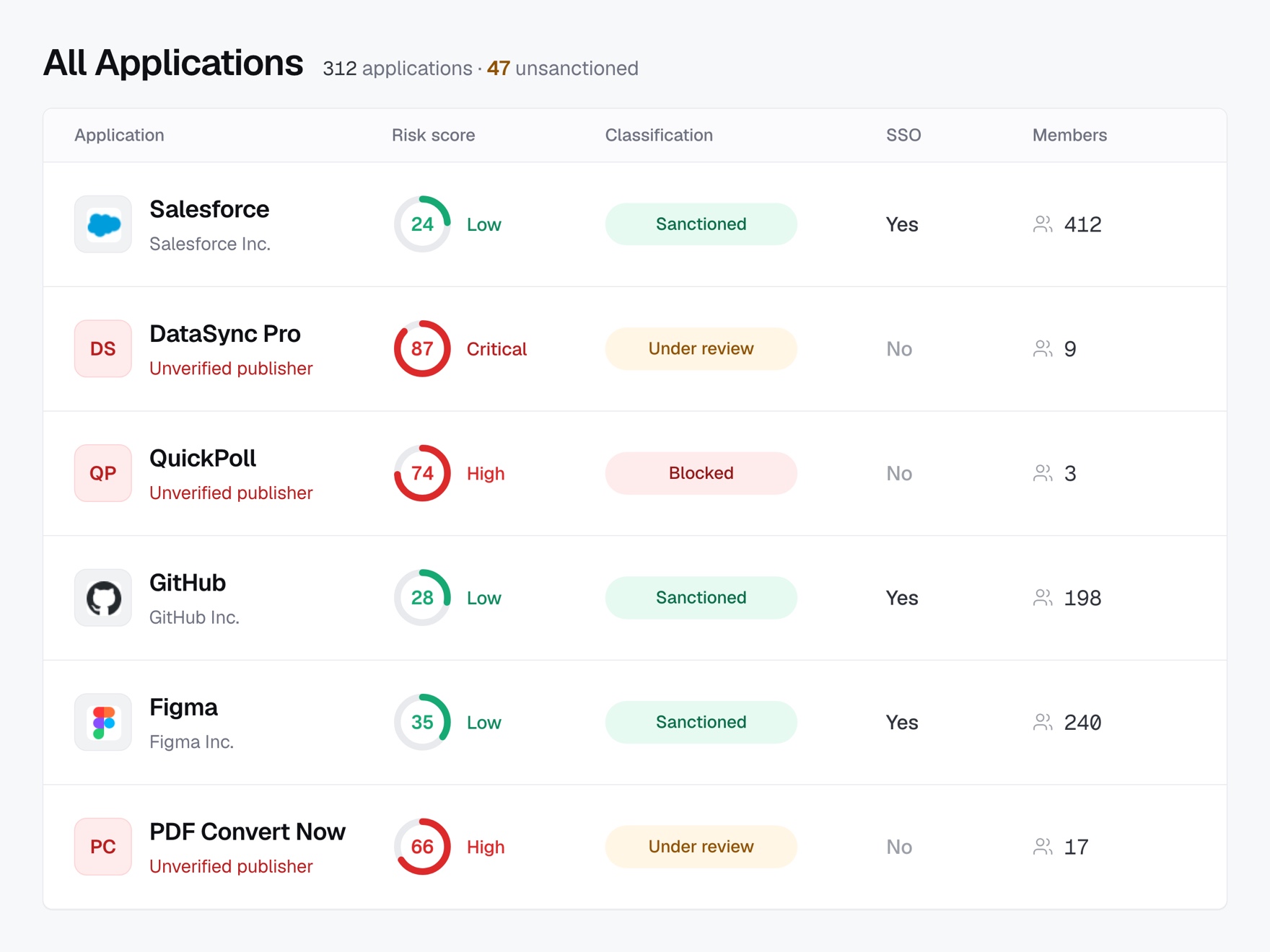Viewport: 1270px width, 952px height.
Task: Open the QuickPoll application name
Action: pyautogui.click(x=203, y=459)
